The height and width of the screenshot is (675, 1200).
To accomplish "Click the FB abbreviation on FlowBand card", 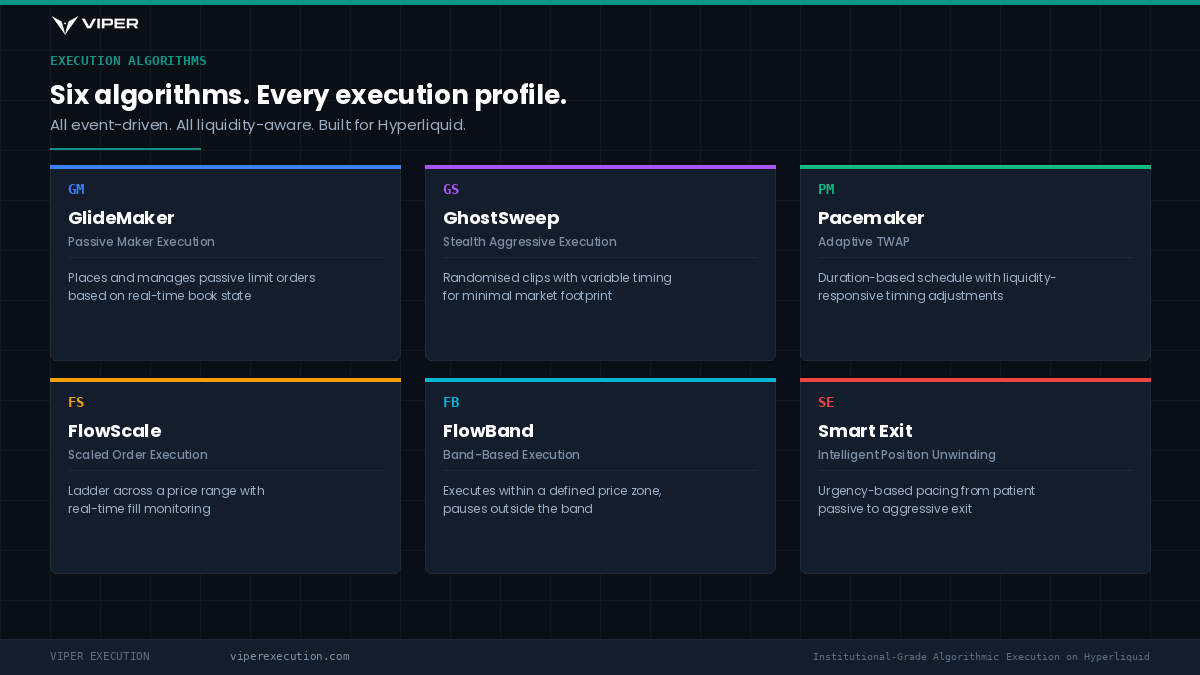I will click(451, 402).
